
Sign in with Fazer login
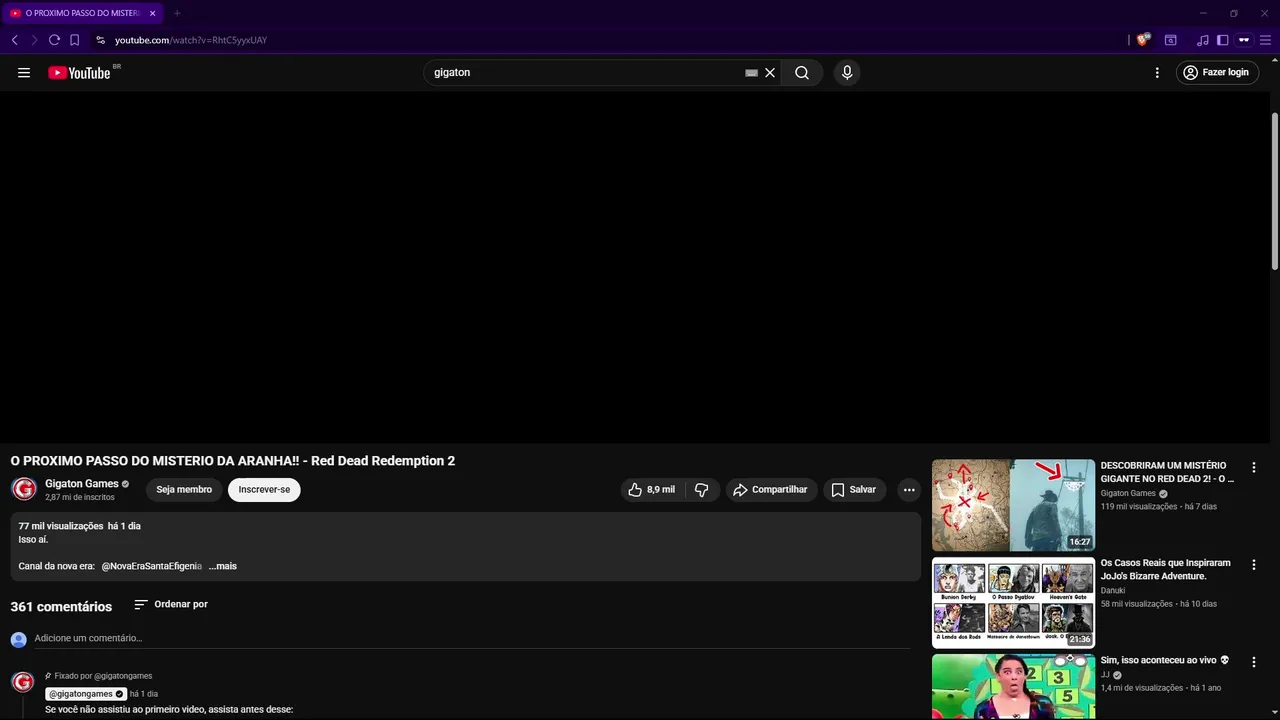1217,72
